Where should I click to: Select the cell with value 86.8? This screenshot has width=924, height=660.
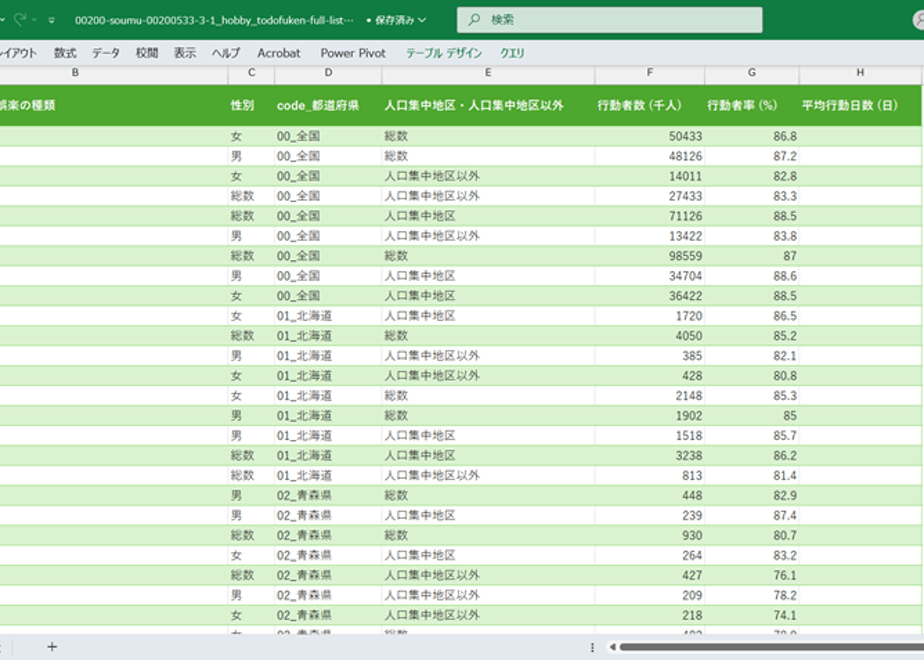752,136
